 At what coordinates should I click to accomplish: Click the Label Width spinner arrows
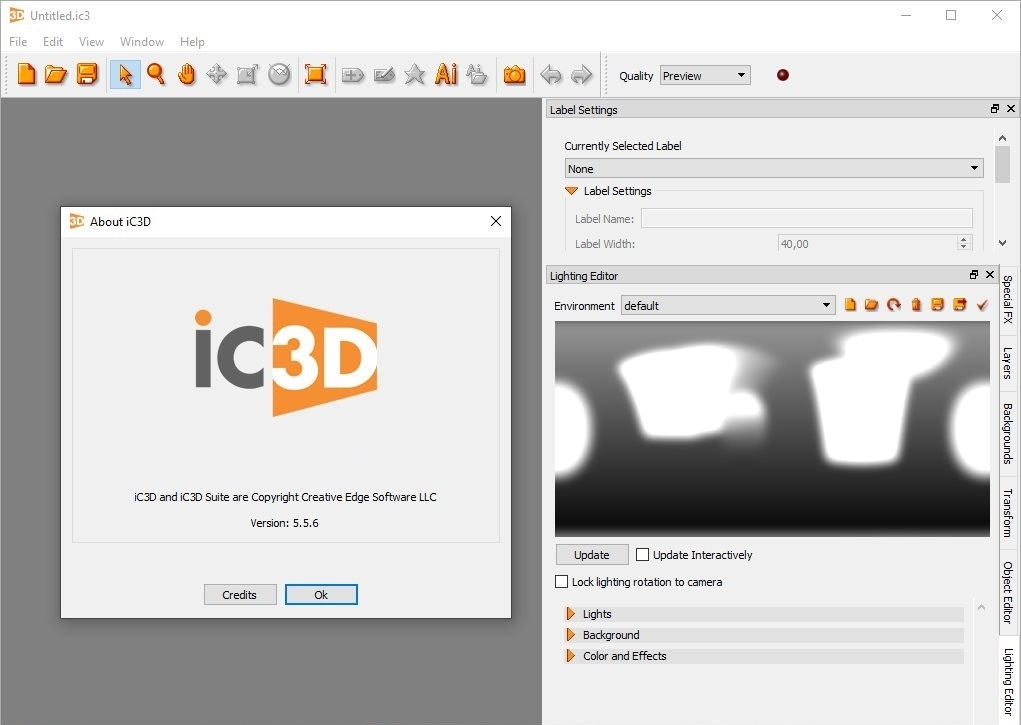click(964, 244)
